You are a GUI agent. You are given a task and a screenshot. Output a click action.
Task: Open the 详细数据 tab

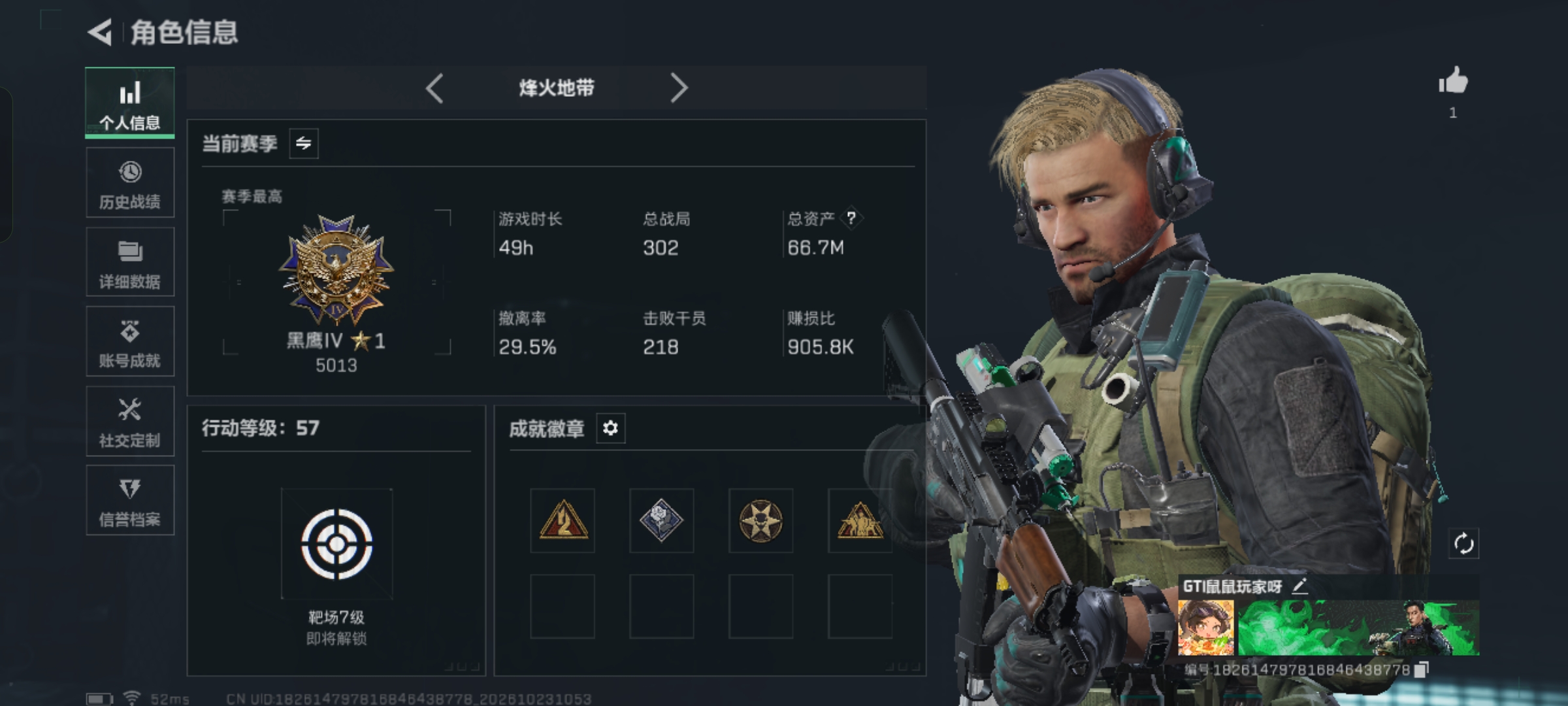[x=130, y=262]
